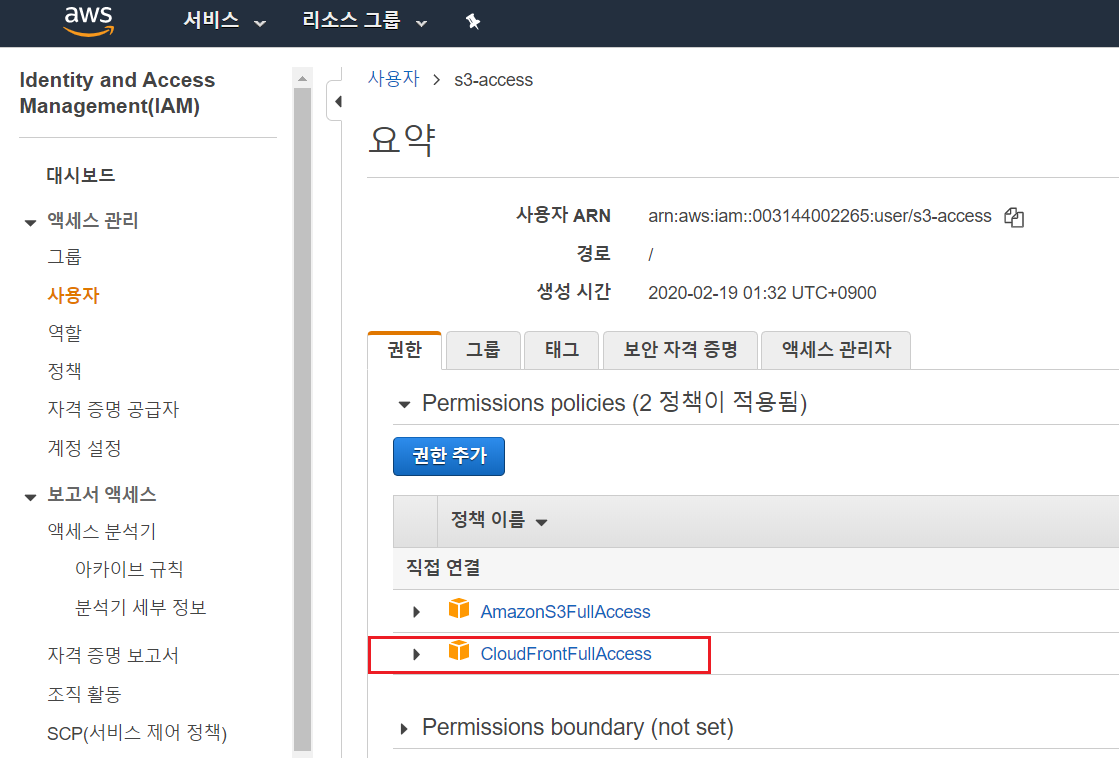This screenshot has width=1119, height=758.
Task: Click the user ARN value text
Action: (x=819, y=216)
